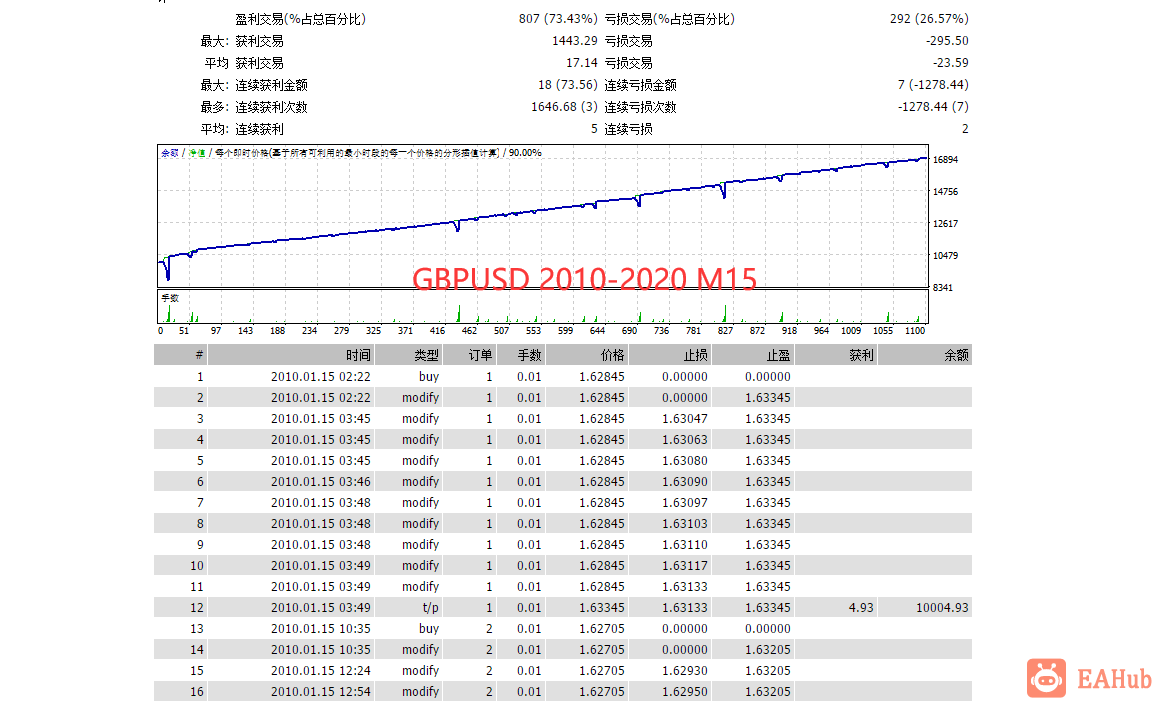Image resolution: width=1166 pixels, height=704 pixels.
Task: Click the 止损 column header
Action: tap(695, 355)
